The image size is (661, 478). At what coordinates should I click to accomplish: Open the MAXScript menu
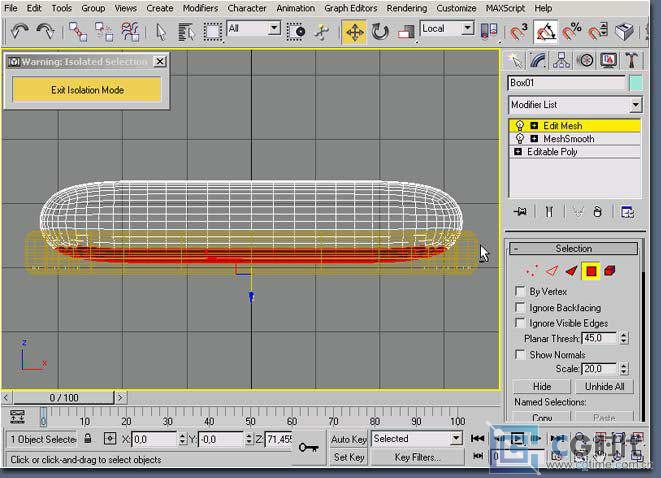505,8
